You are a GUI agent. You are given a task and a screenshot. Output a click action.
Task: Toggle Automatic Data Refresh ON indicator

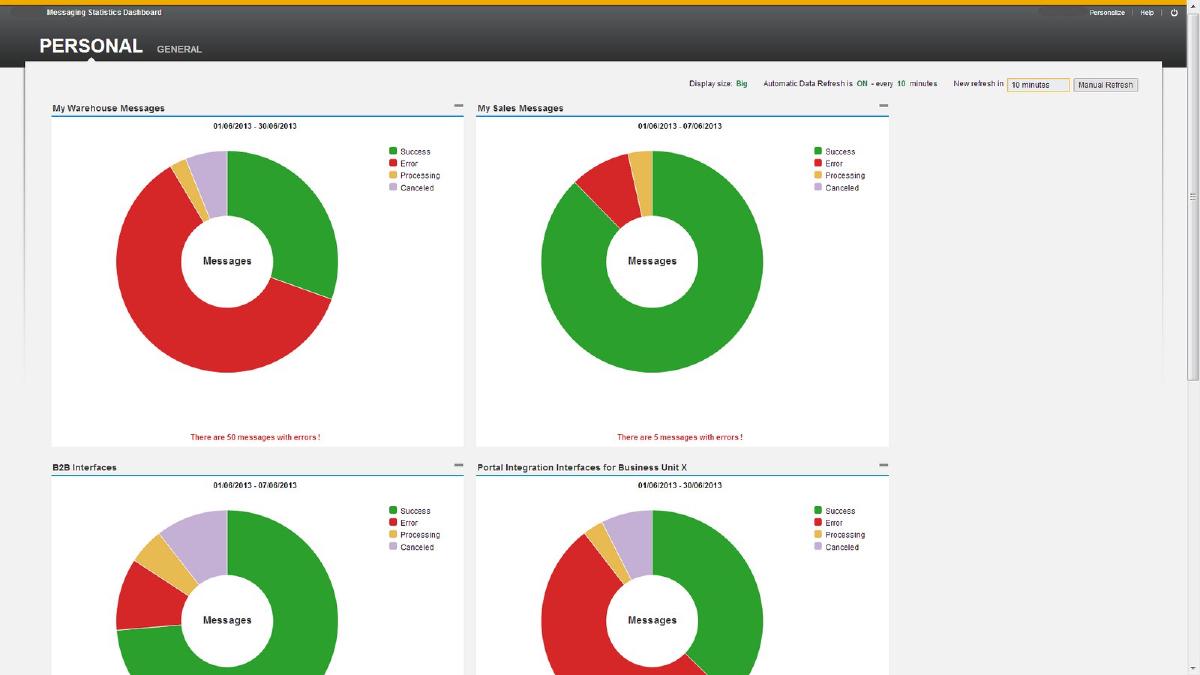[862, 84]
